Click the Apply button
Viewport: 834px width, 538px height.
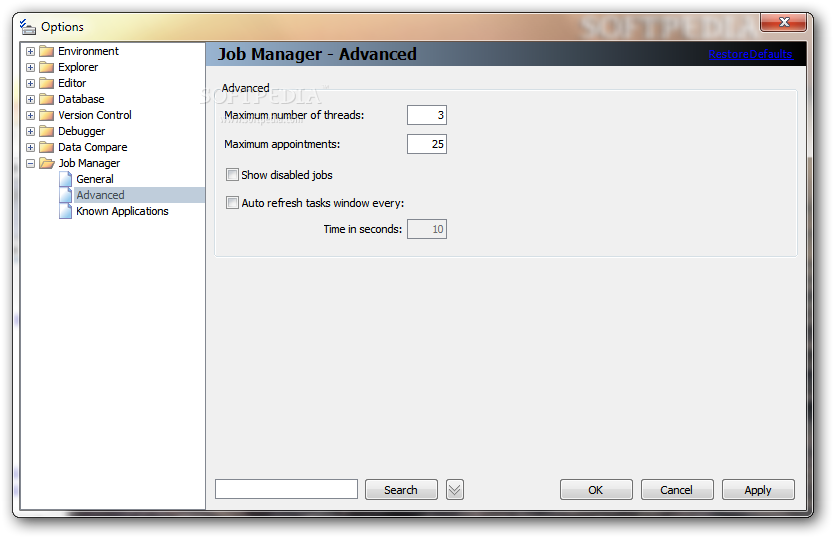[758, 490]
